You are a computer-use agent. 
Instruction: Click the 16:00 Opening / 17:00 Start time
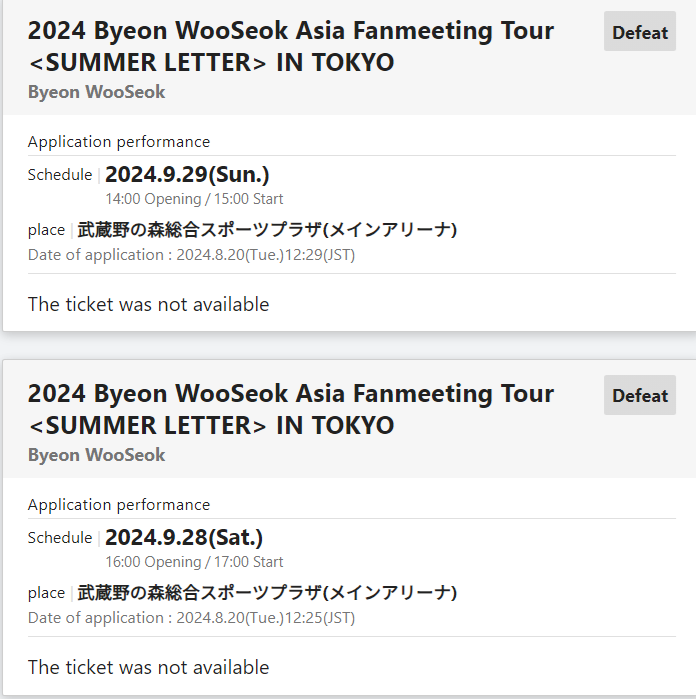coord(194,562)
